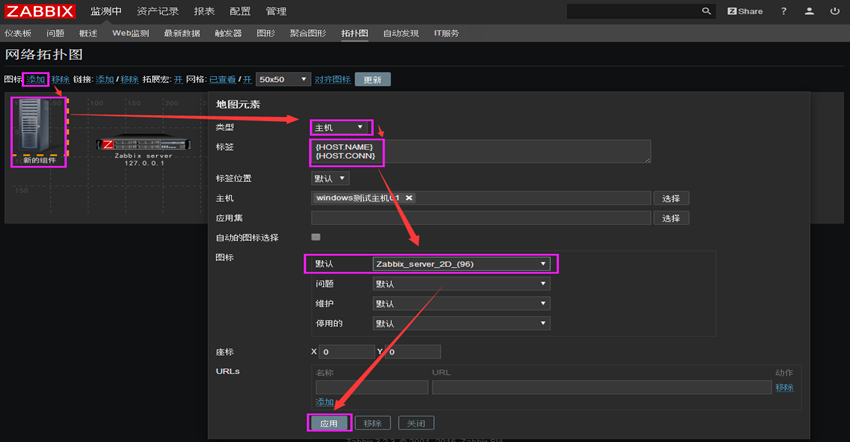The image size is (850, 442).
Task: Switch to 触发器 tab
Action: tap(228, 33)
